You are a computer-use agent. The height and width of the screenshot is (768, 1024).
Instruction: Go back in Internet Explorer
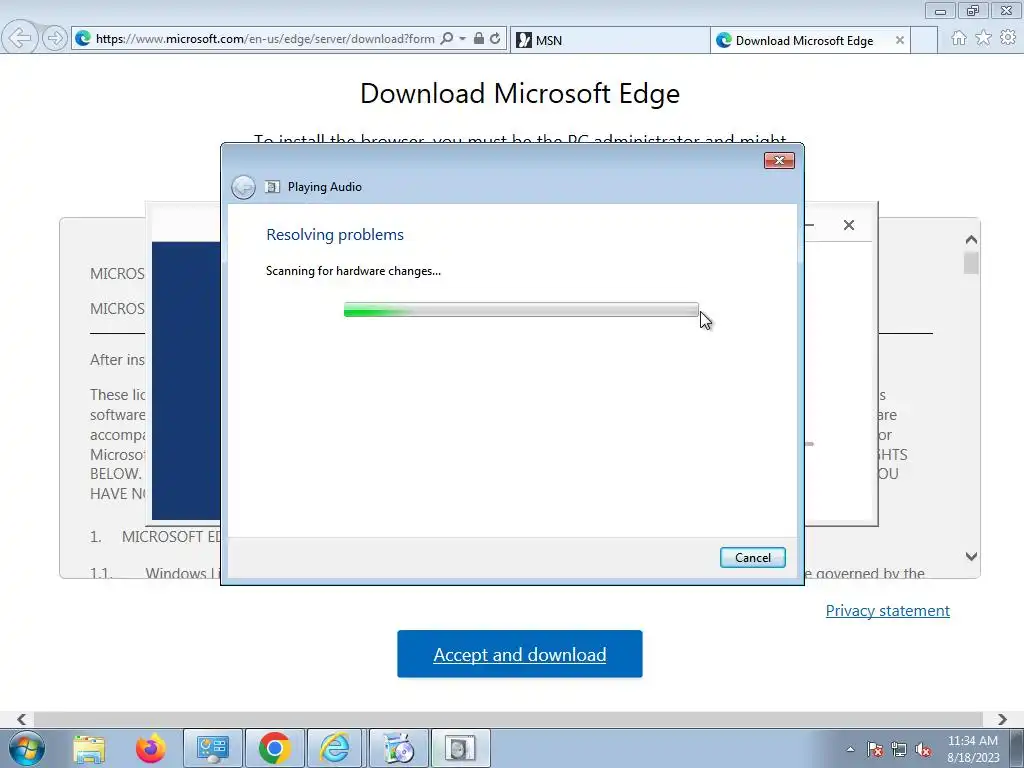click(x=20, y=38)
